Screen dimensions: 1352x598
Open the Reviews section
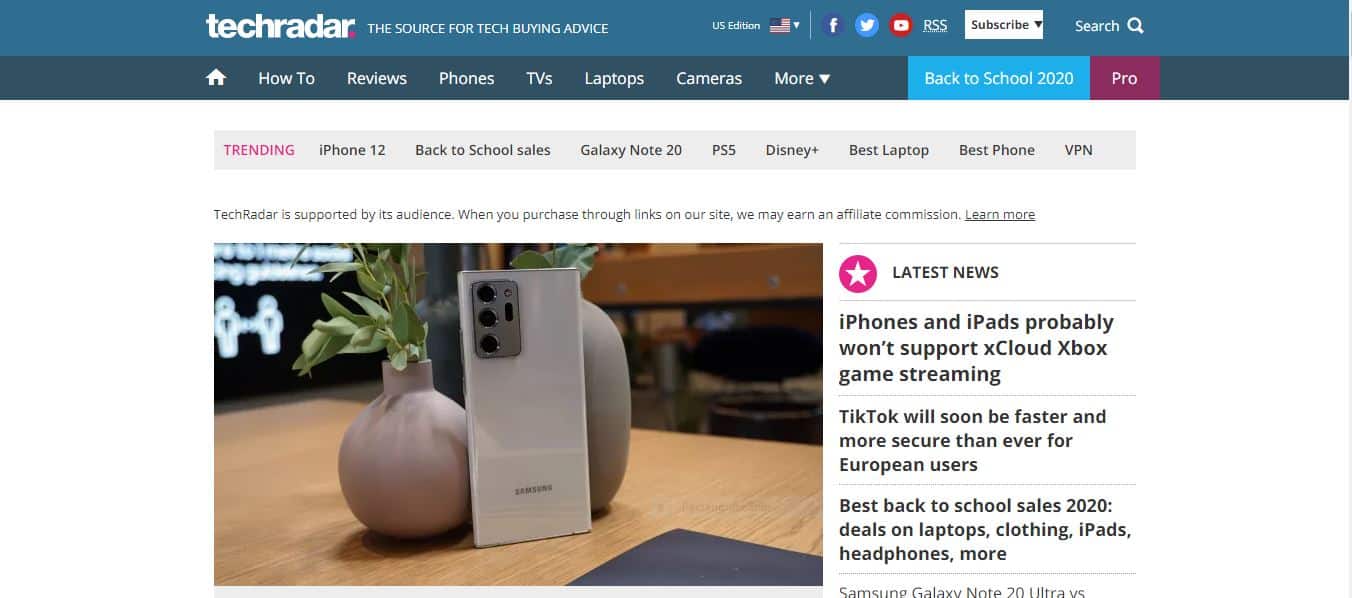coord(377,78)
